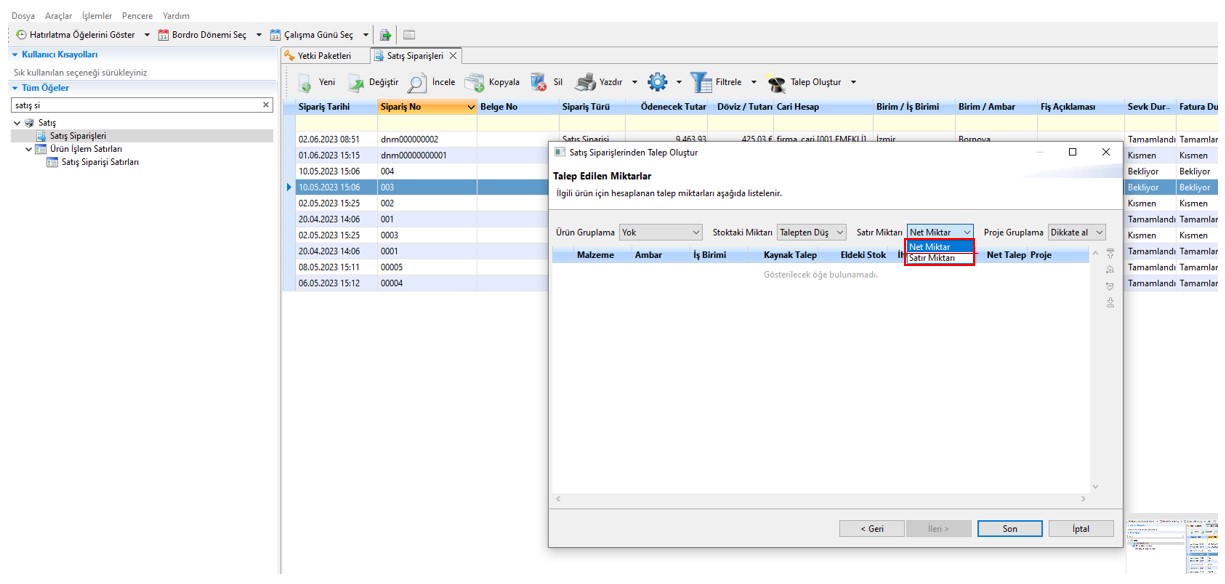This screenshot has width=1225, height=584.
Task: Open the Ürün Gruplama dropdown
Action: (x=661, y=232)
